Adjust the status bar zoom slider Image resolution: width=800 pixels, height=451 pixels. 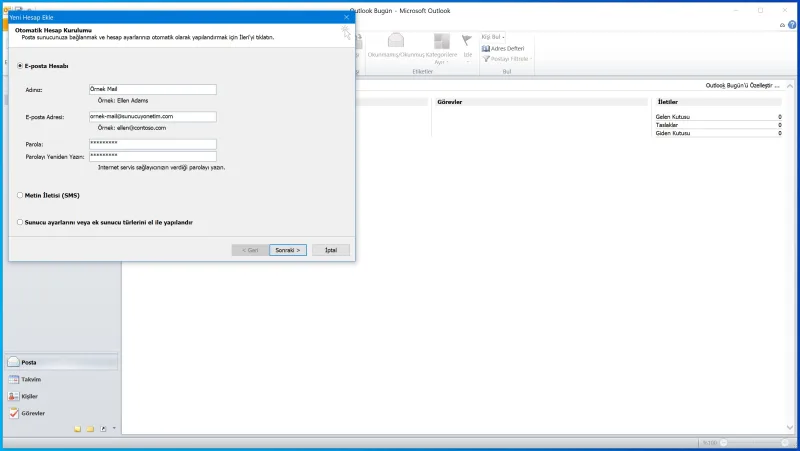click(754, 443)
